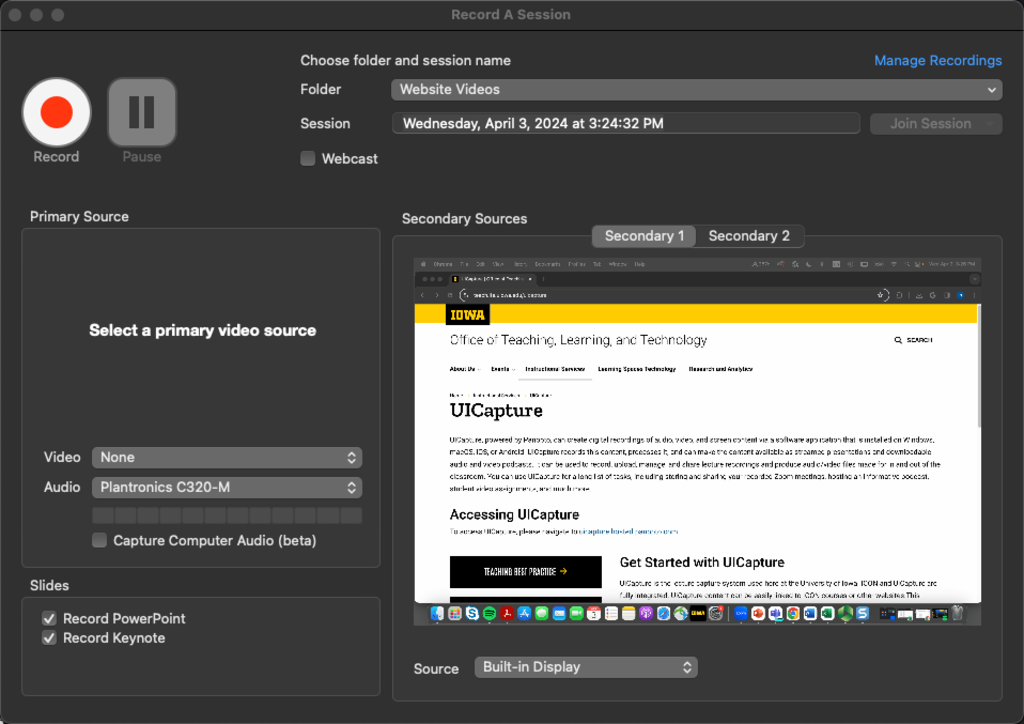Image resolution: width=1024 pixels, height=724 pixels.
Task: Click the Pause icon
Action: [x=142, y=112]
